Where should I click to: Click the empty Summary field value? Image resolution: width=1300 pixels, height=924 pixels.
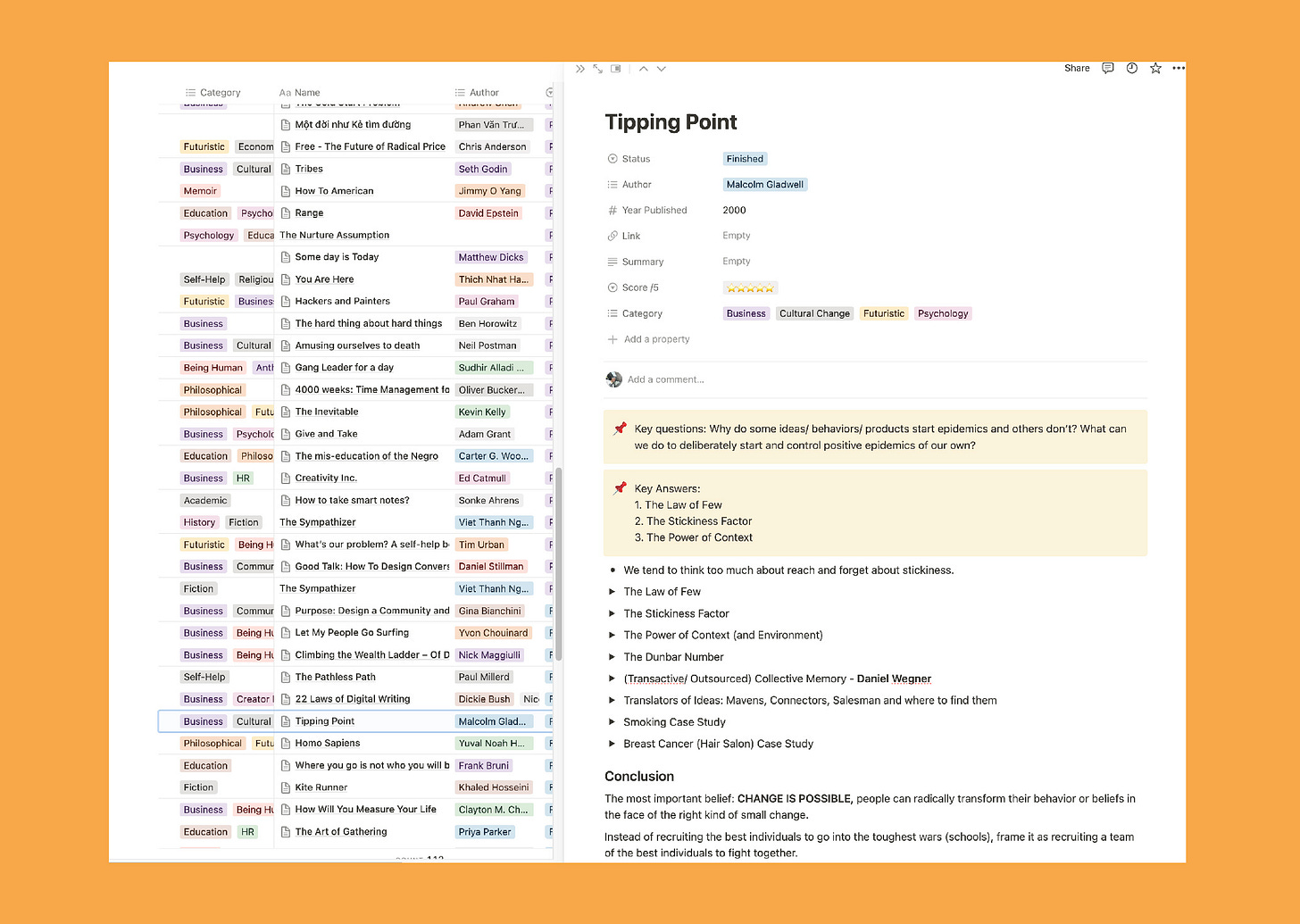737,262
